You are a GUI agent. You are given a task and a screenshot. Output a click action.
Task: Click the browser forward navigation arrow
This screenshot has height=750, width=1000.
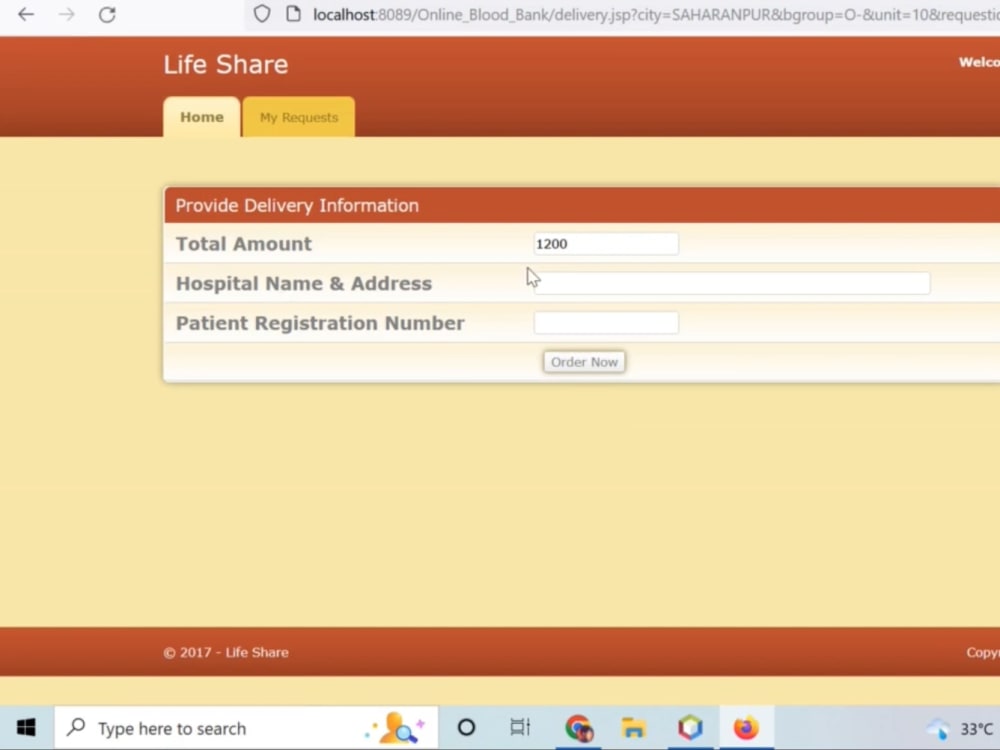click(65, 15)
